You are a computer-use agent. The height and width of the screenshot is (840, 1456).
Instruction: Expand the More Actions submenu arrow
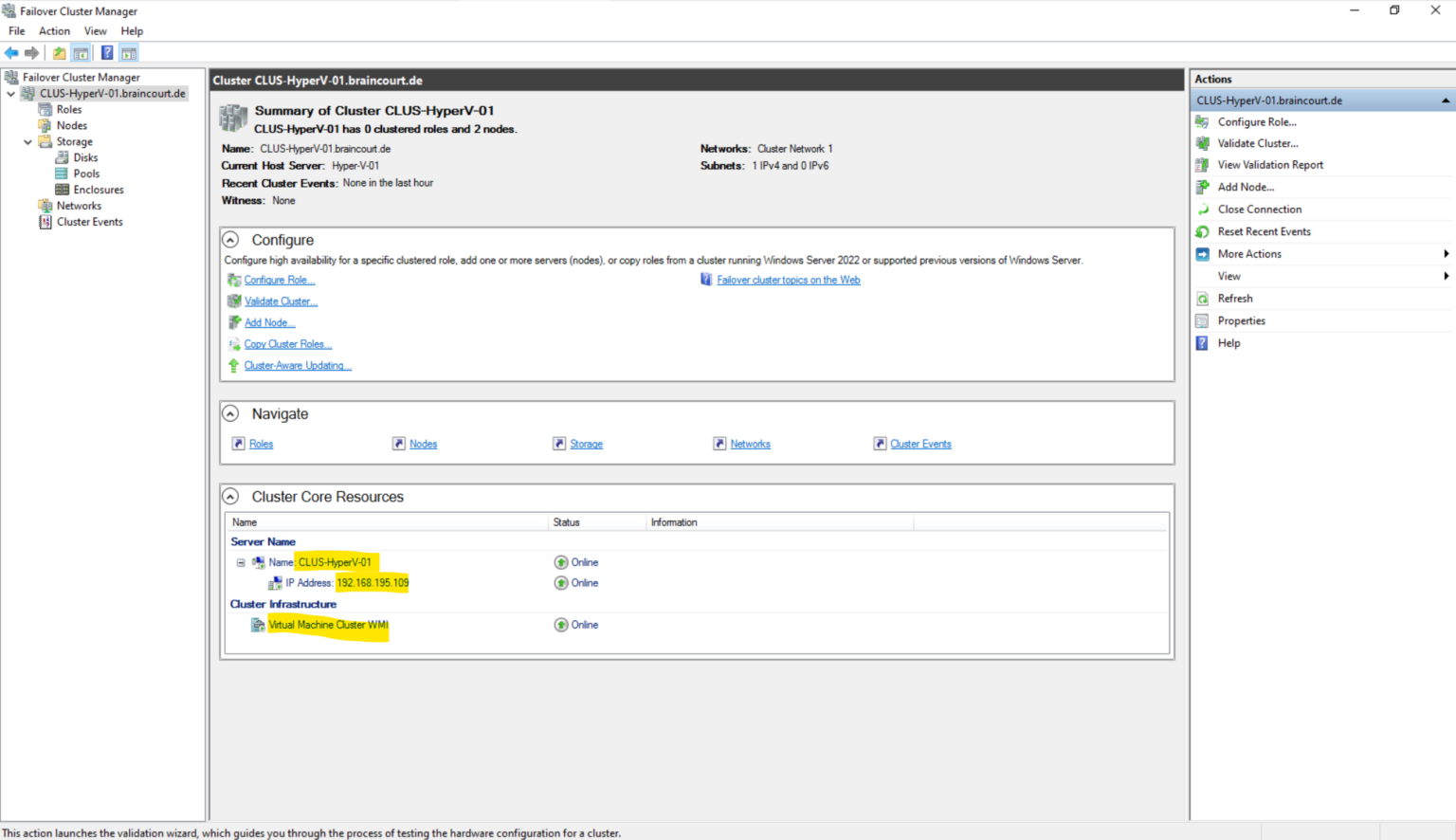[1446, 254]
